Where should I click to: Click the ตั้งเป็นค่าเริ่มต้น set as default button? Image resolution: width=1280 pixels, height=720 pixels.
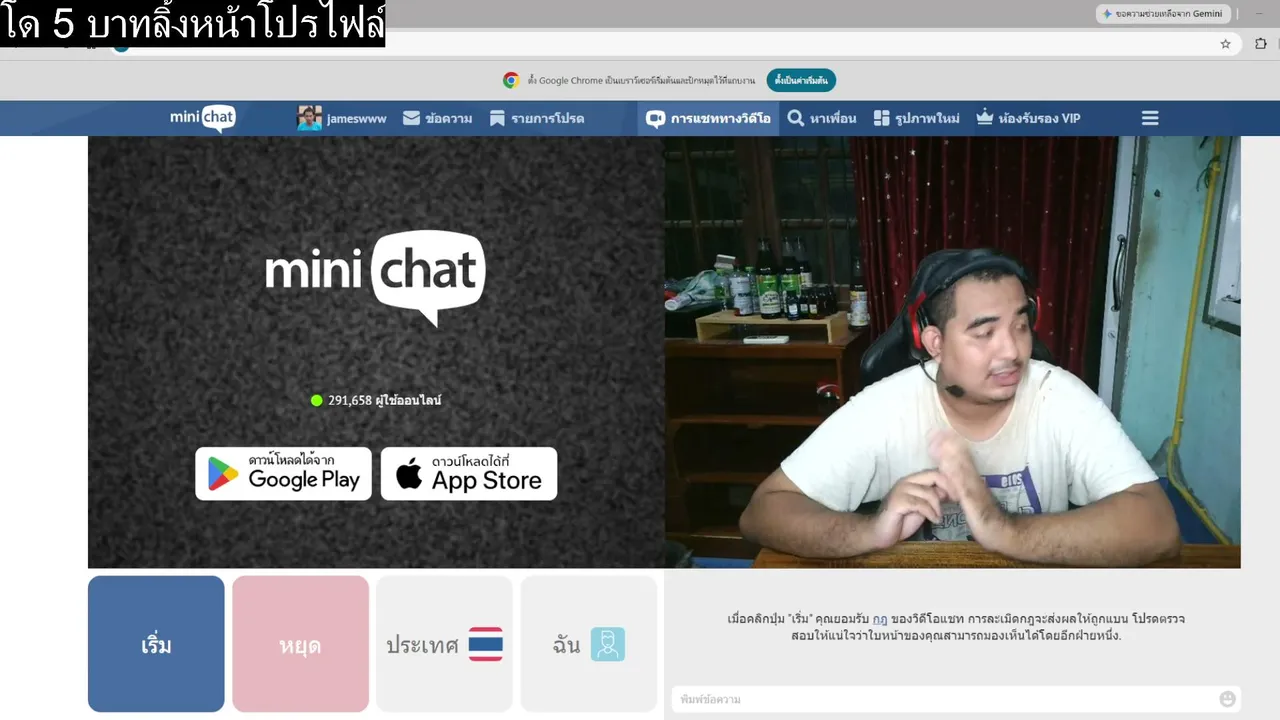(801, 80)
